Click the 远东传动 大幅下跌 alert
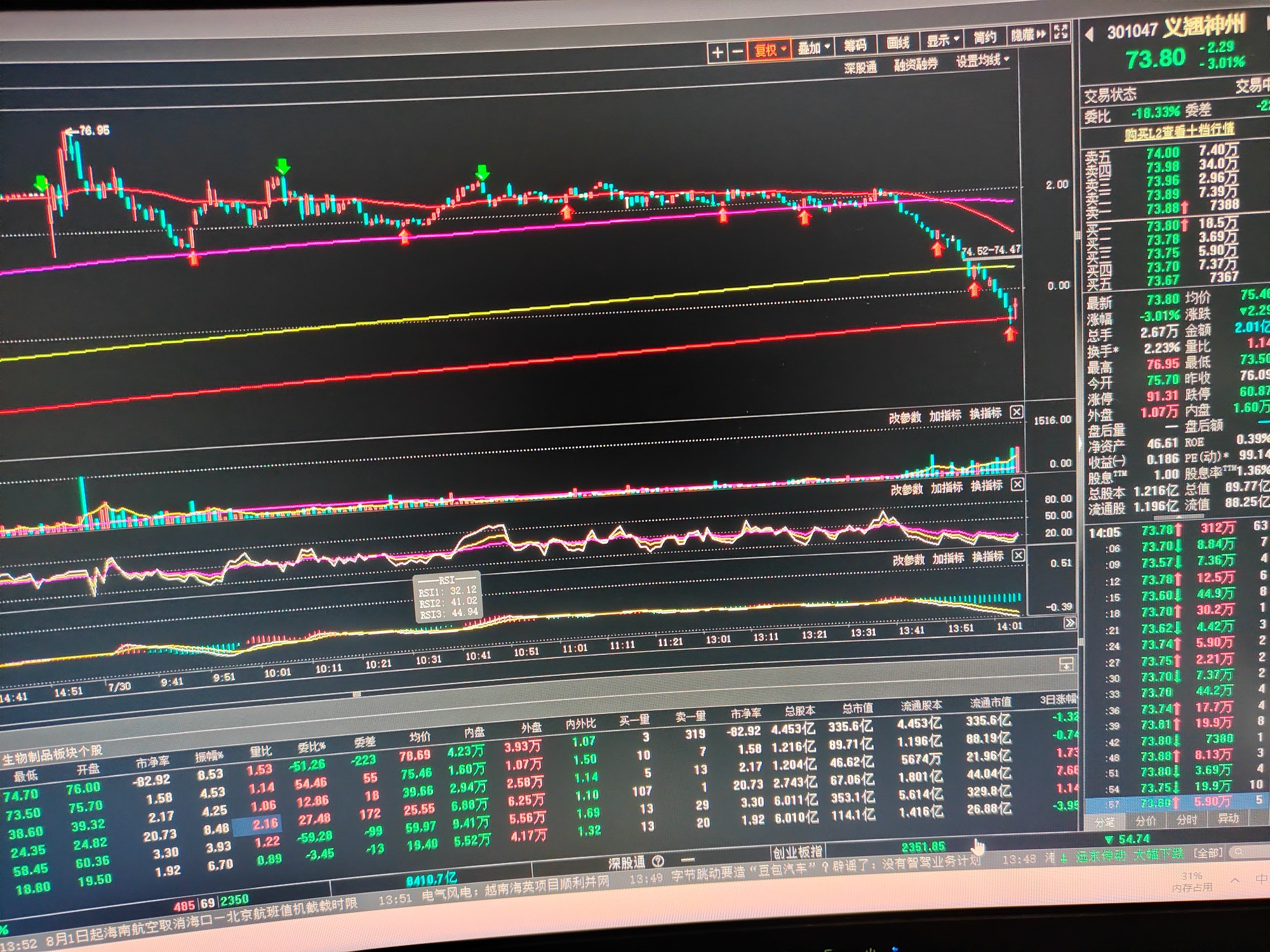1270x952 pixels. (x=1130, y=854)
